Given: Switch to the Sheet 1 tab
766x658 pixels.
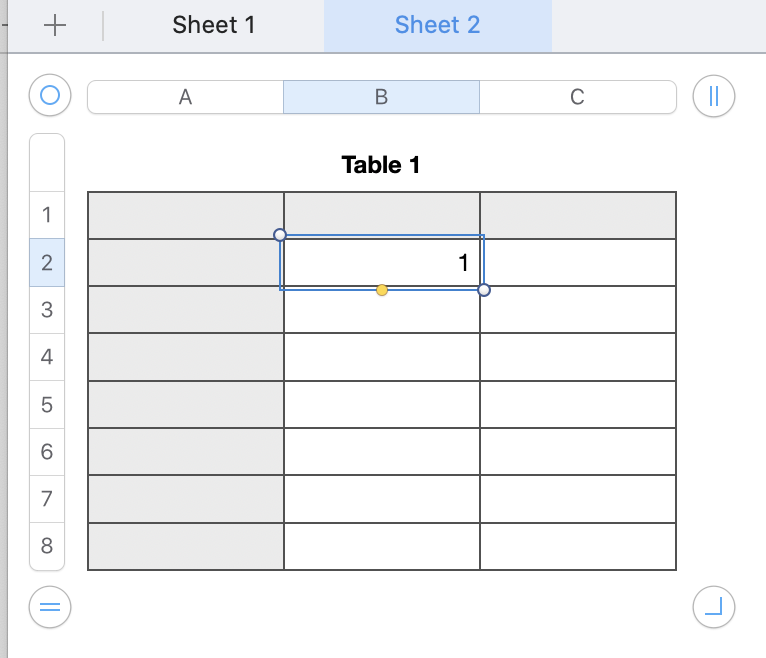Looking at the screenshot, I should (214, 26).
